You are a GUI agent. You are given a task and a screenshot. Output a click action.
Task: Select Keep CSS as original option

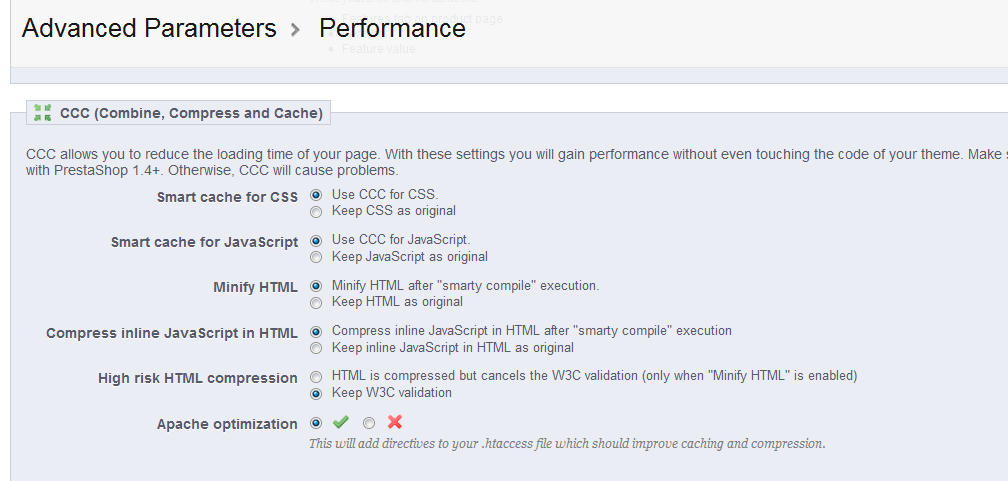pyautogui.click(x=316, y=212)
